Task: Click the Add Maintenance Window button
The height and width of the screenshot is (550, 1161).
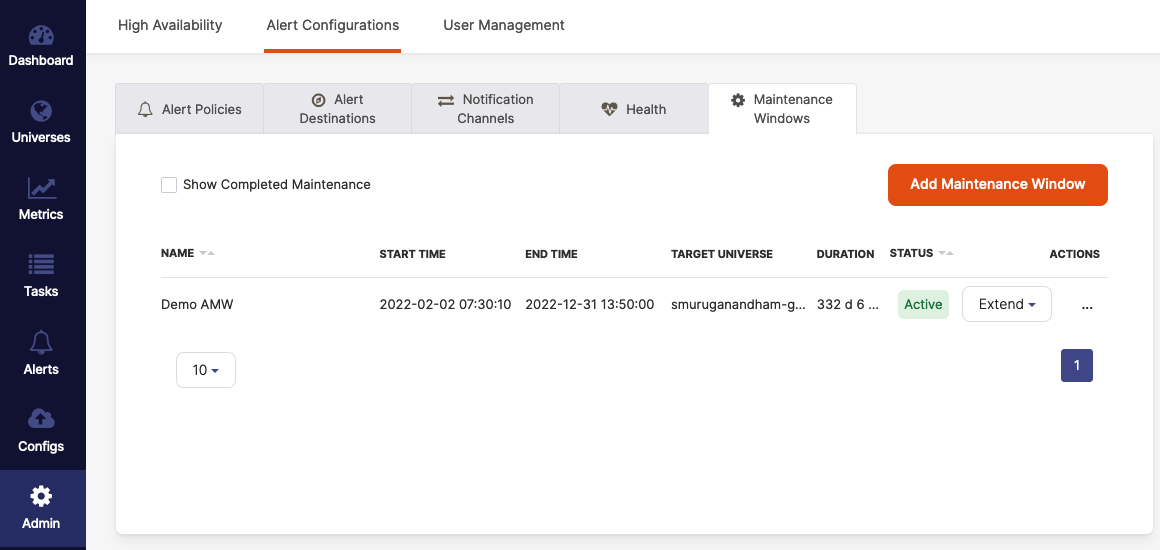Action: pos(997,185)
